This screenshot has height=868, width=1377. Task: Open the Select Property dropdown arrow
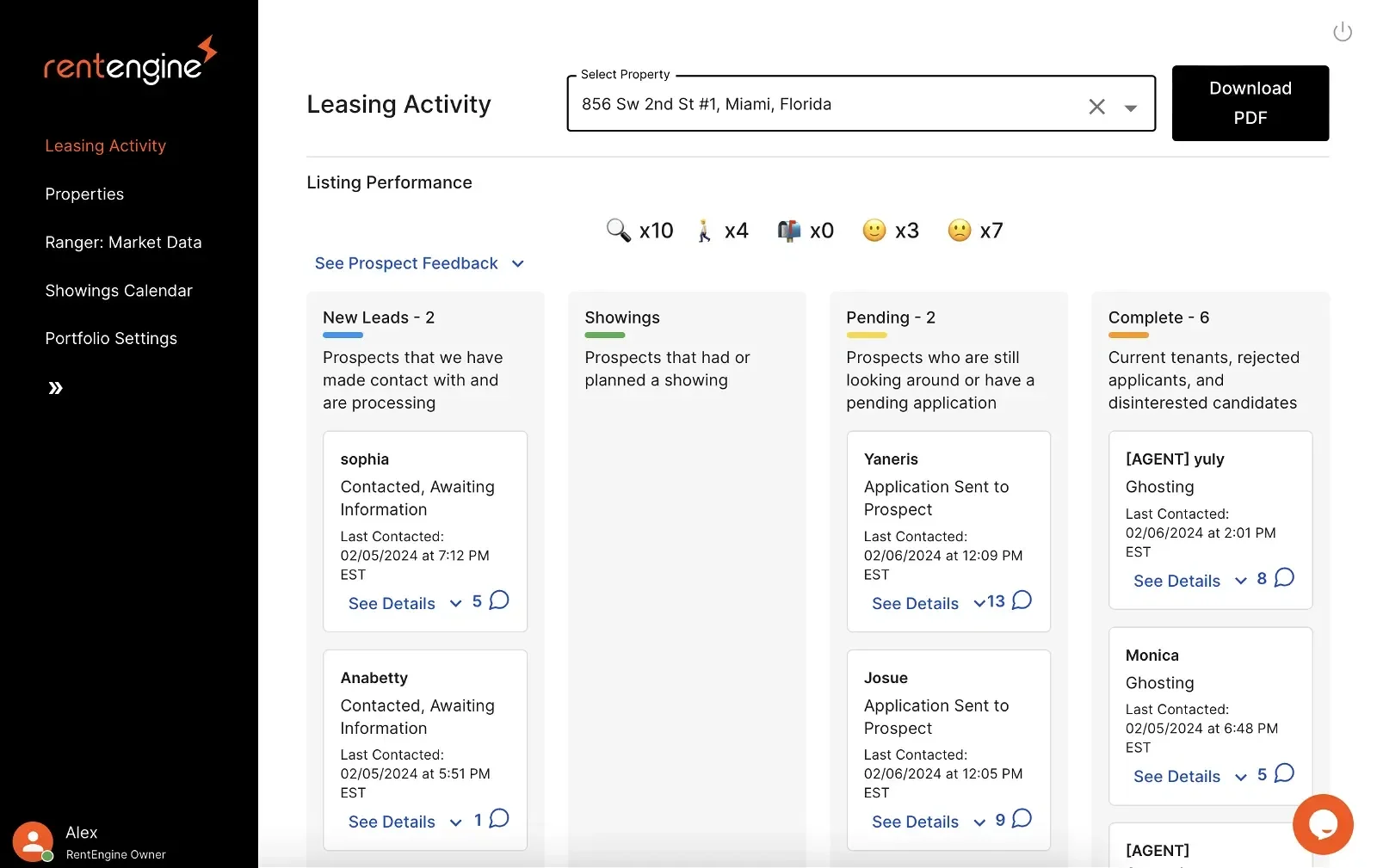[1130, 108]
